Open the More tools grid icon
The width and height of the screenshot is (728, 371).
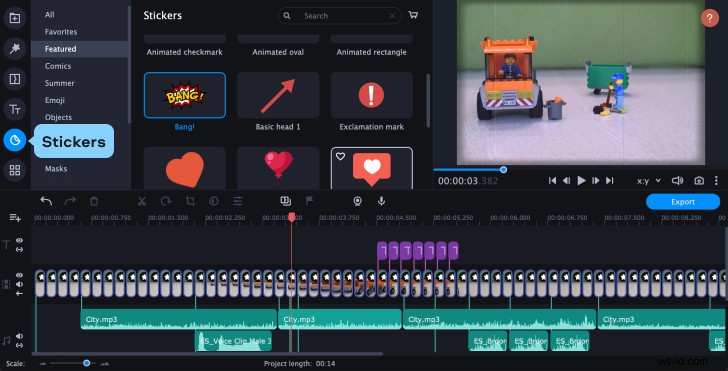(x=15, y=170)
